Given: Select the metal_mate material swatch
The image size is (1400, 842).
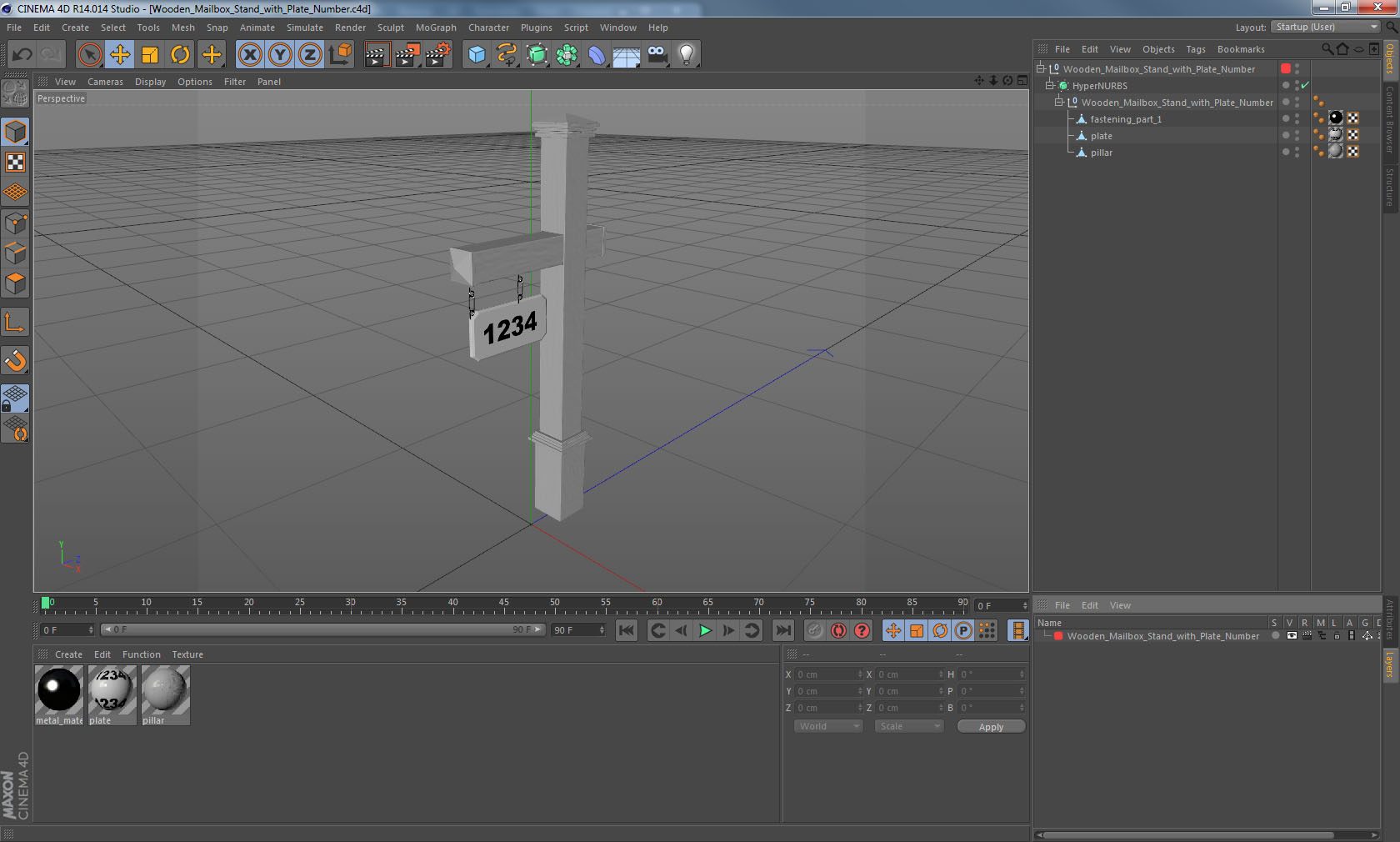Looking at the screenshot, I should tap(59, 694).
